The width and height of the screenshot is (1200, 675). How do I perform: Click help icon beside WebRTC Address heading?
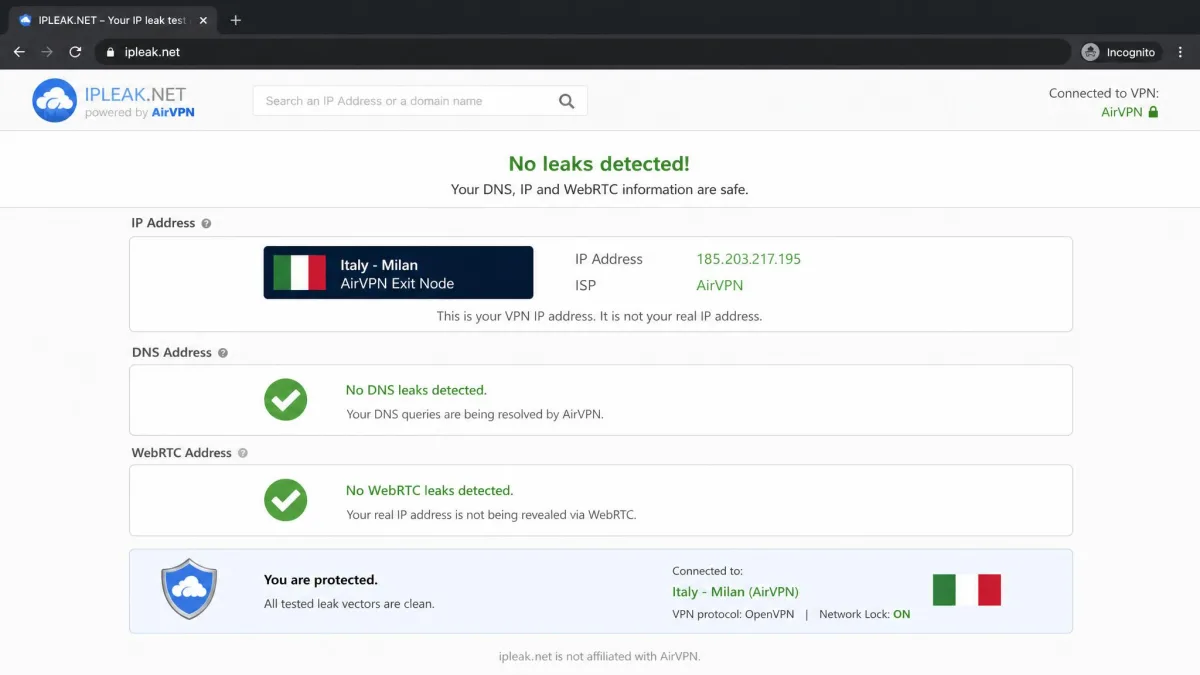tap(243, 453)
